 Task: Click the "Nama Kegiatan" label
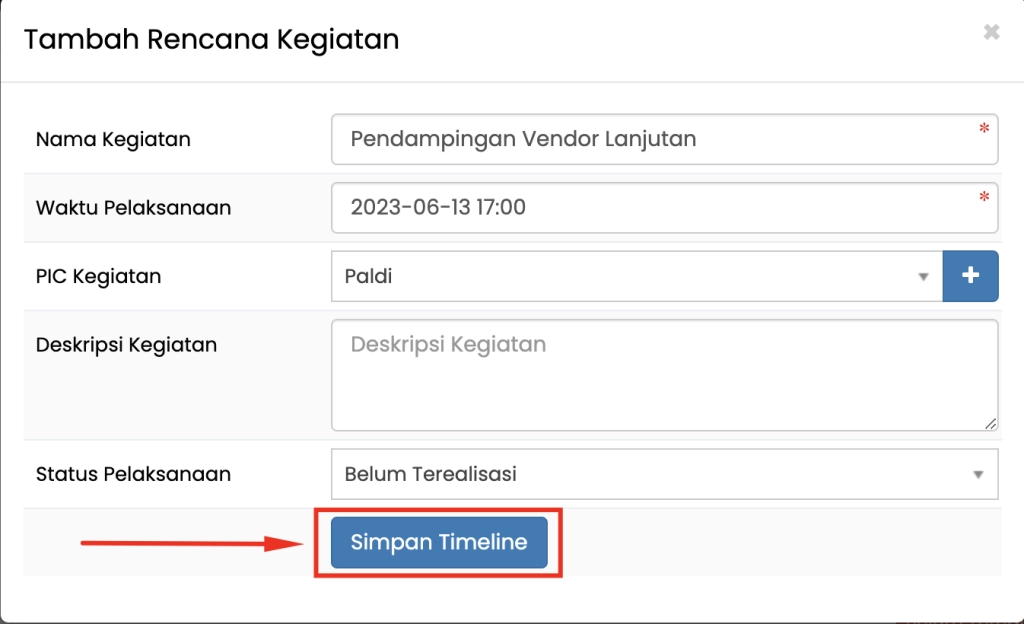113,139
